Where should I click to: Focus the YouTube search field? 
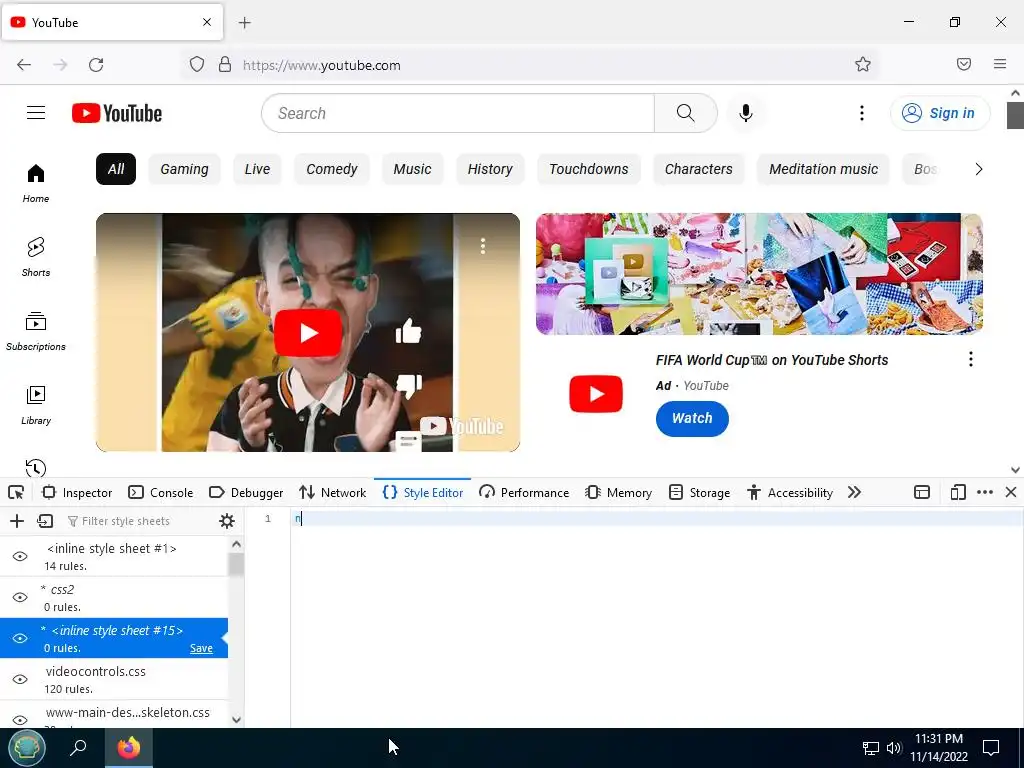458,113
